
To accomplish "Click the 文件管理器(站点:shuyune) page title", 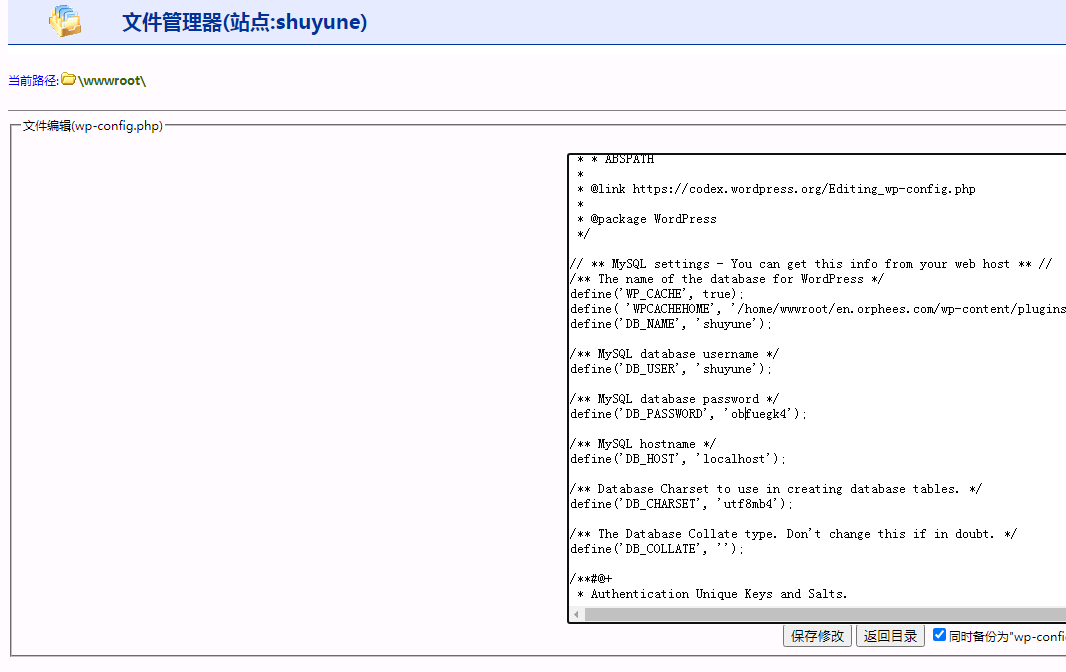I will [x=245, y=22].
